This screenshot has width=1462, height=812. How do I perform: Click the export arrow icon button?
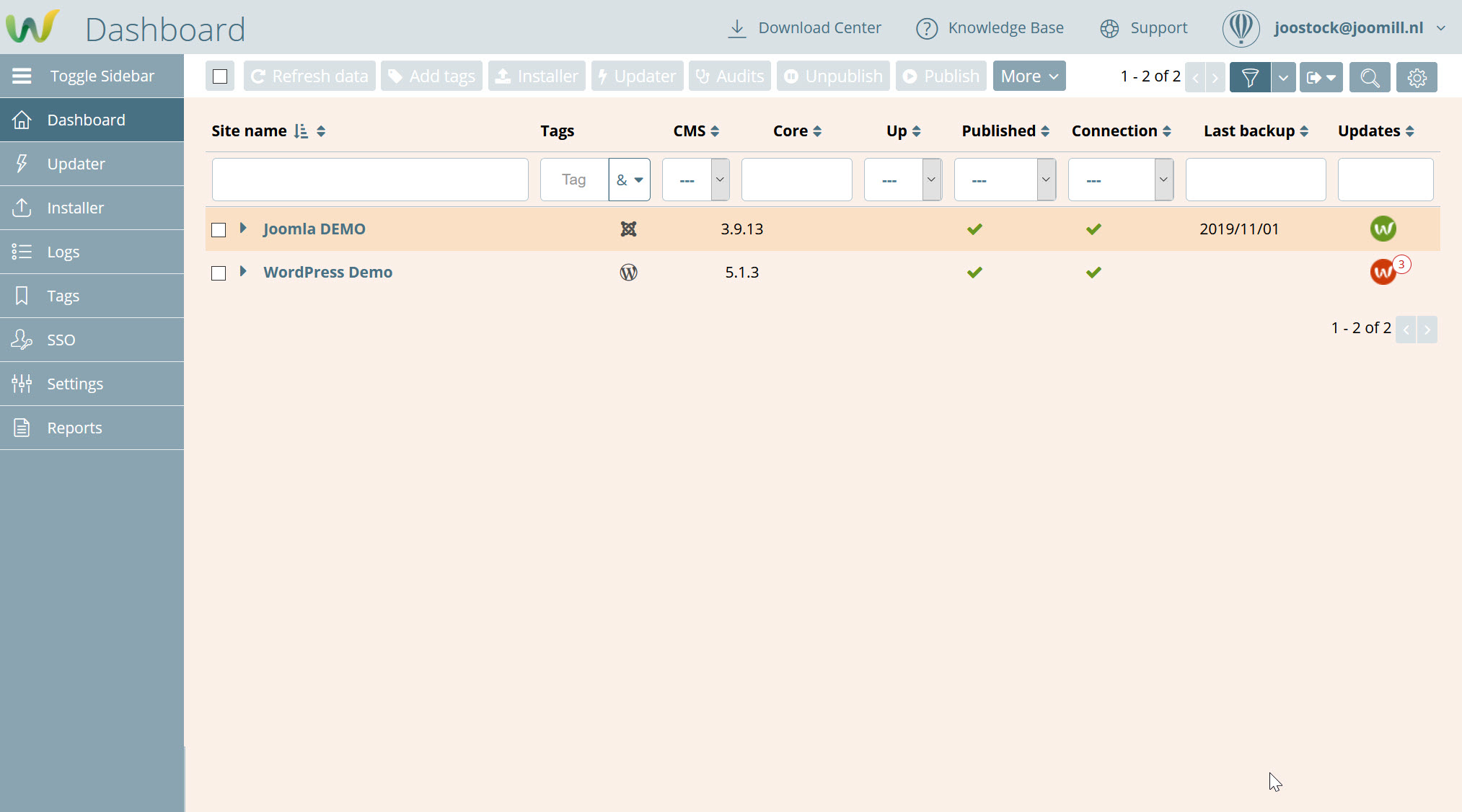click(1321, 76)
